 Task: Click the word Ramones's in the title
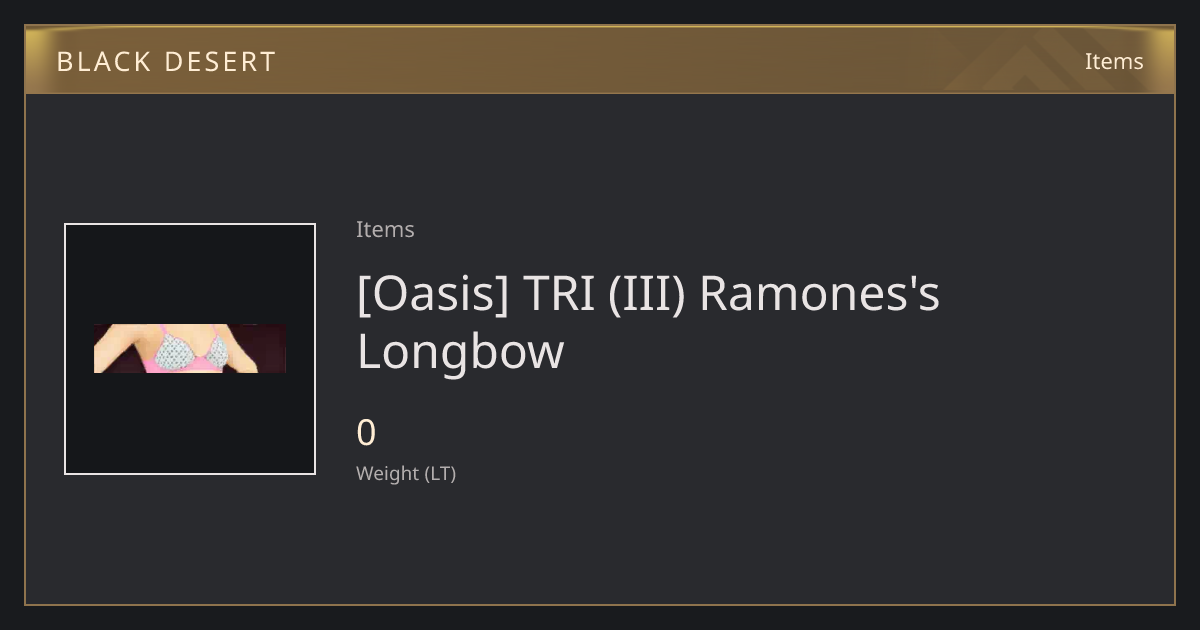click(819, 294)
